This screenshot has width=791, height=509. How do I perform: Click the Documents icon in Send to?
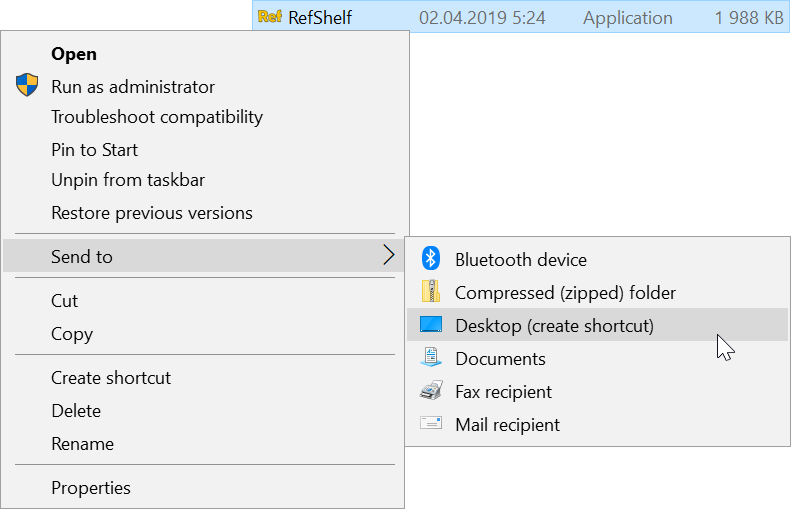click(431, 358)
